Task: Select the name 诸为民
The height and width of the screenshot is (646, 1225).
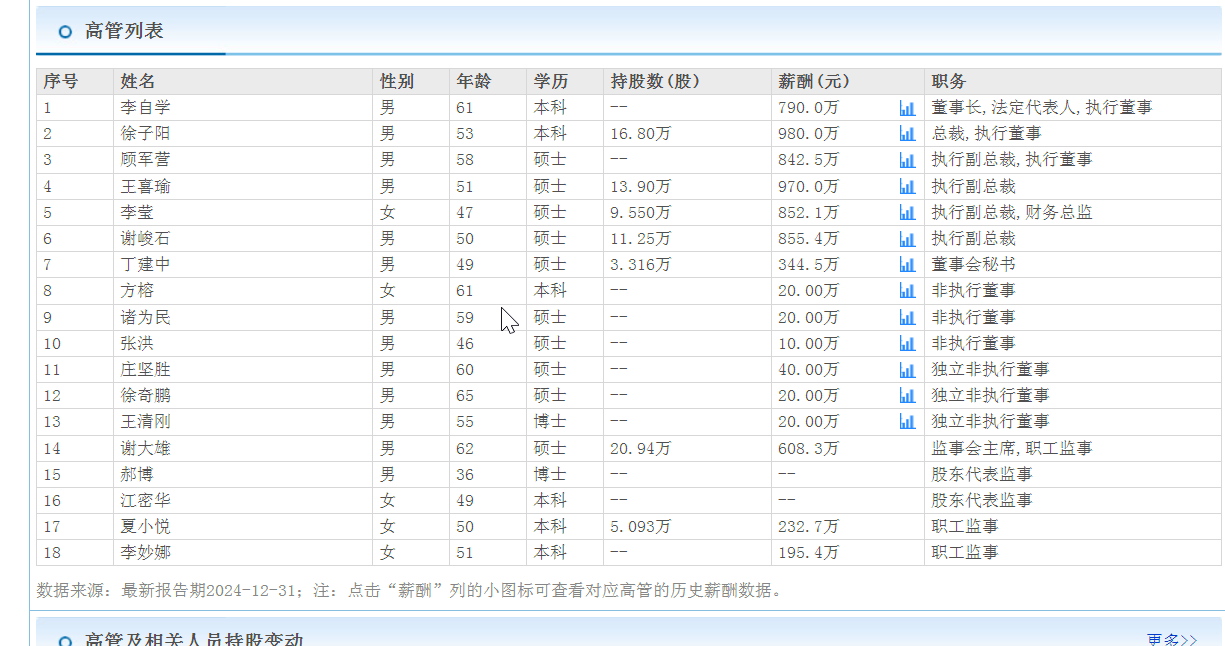Action: pos(146,318)
